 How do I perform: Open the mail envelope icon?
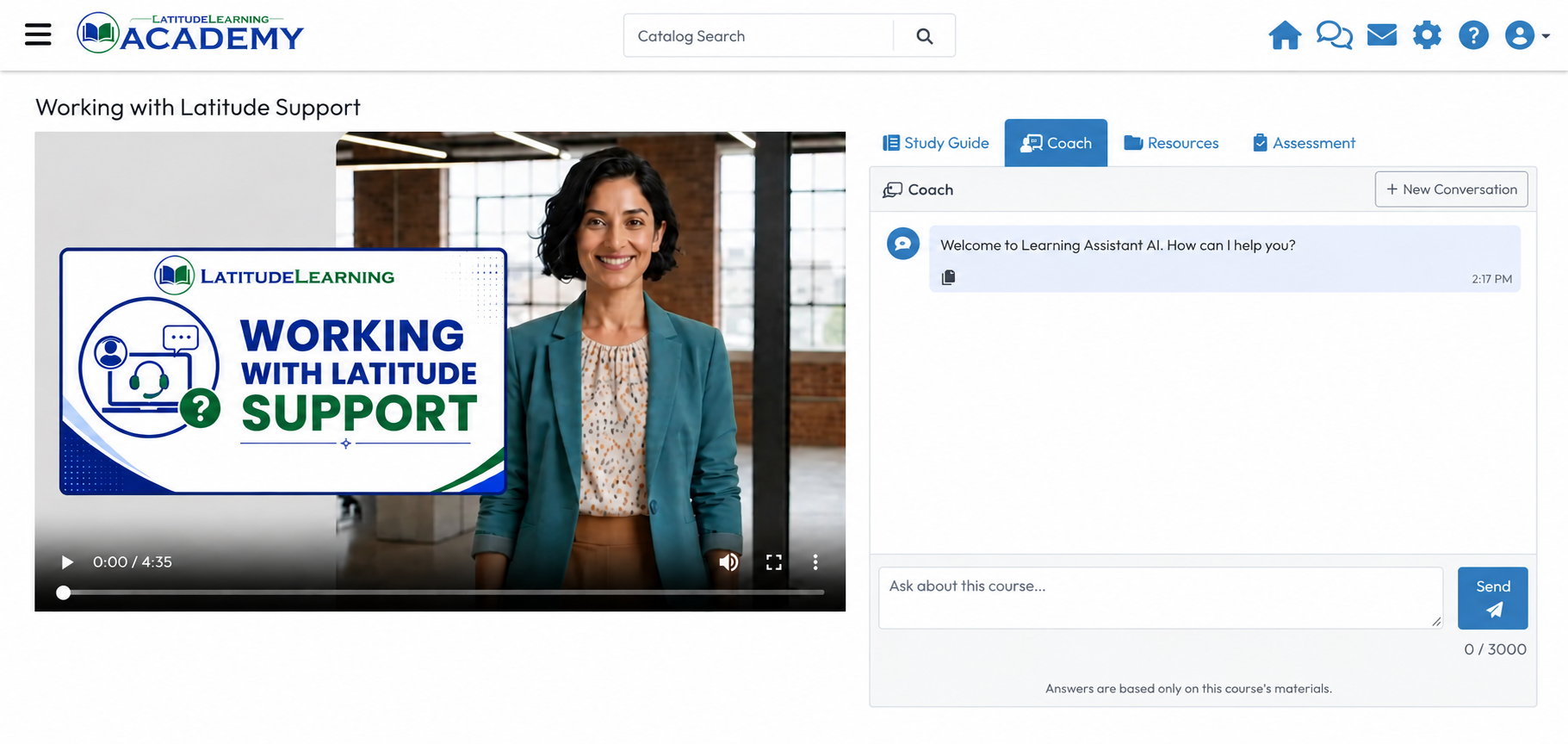click(1382, 35)
